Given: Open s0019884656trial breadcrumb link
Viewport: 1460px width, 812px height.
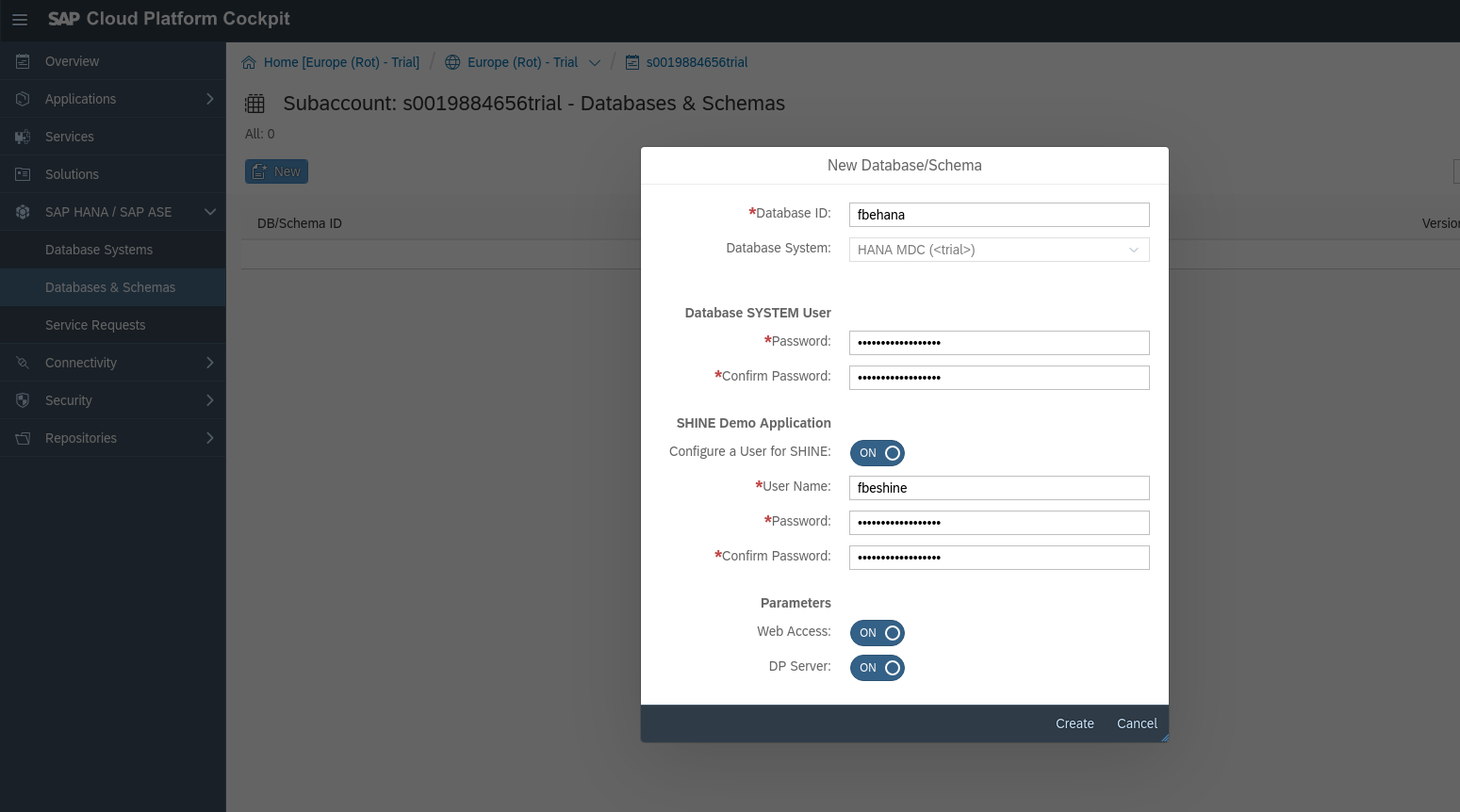Looking at the screenshot, I should coord(697,62).
